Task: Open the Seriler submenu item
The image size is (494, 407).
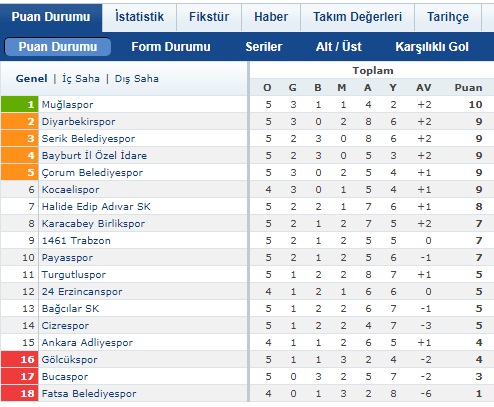Action: (x=264, y=47)
